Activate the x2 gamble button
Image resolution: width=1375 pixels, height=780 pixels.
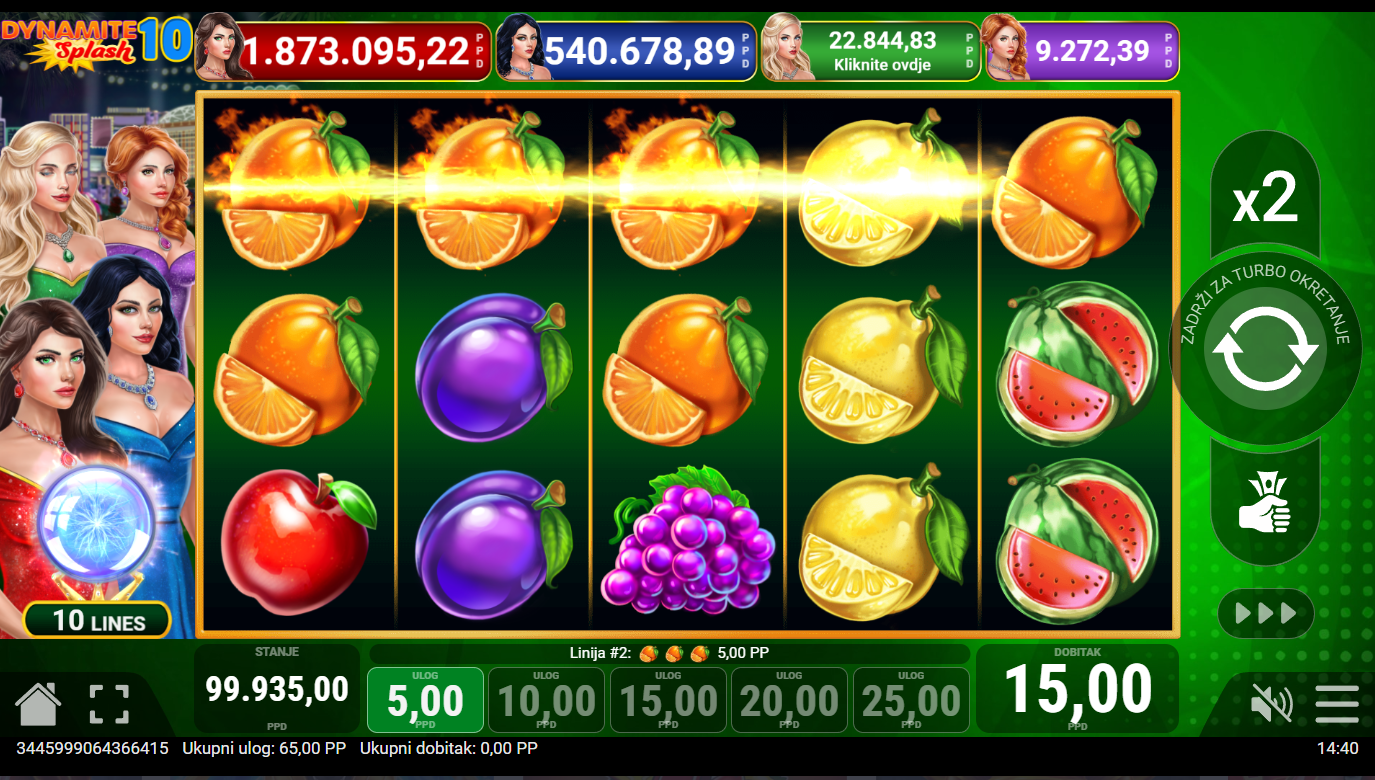tap(1265, 197)
